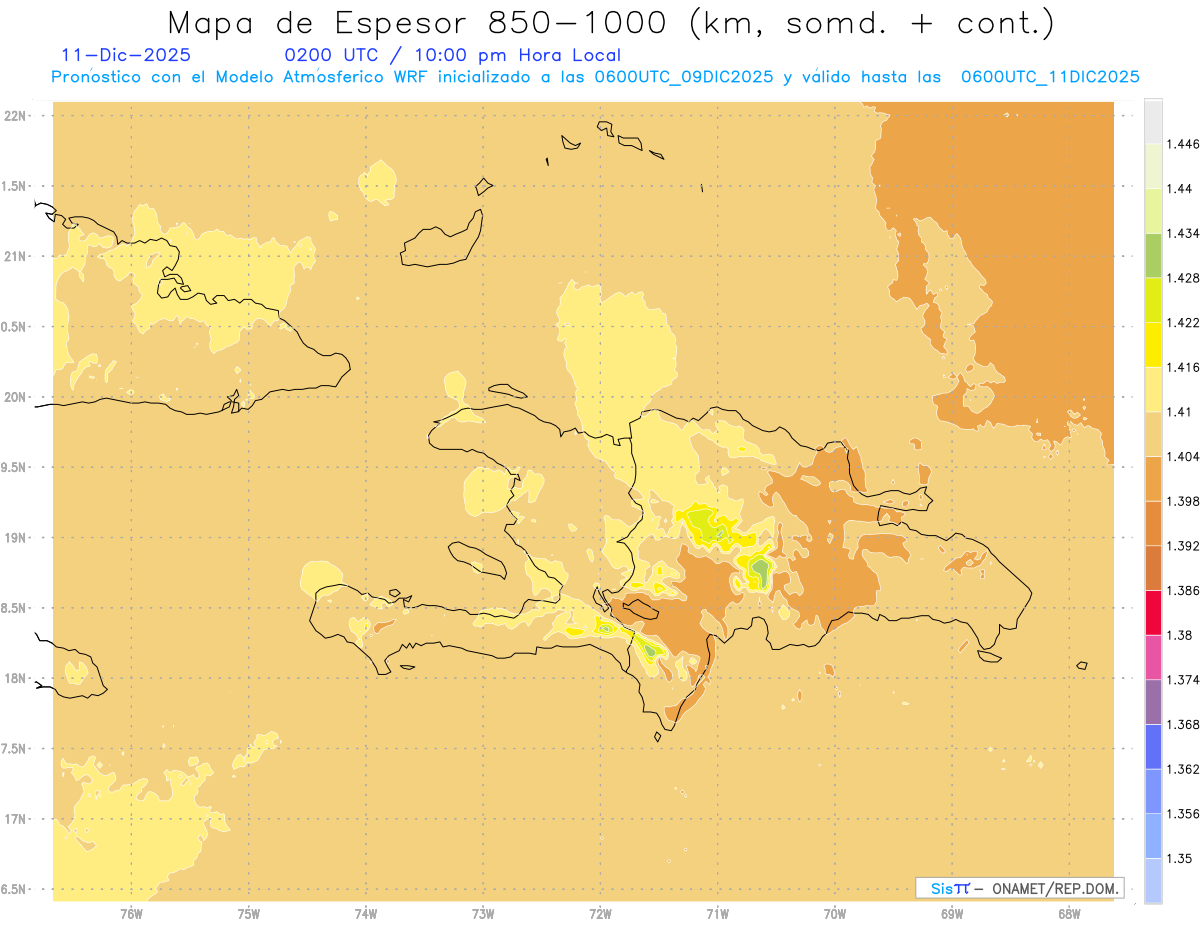Select the red legend color swatch
The width and height of the screenshot is (1200, 927).
[1153, 612]
